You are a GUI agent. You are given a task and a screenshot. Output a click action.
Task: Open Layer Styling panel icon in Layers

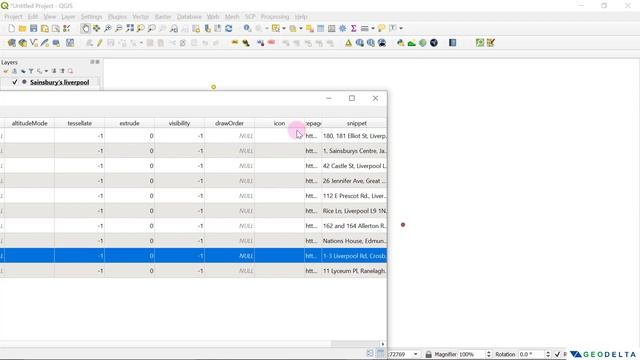coord(6,71)
